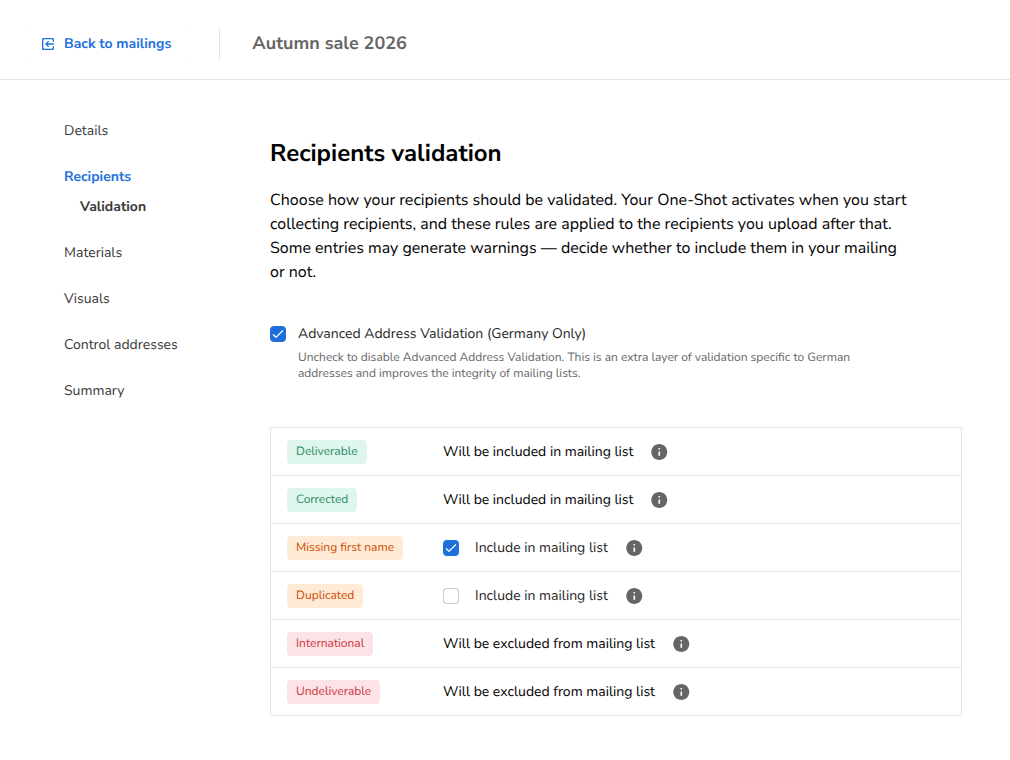The width and height of the screenshot is (1010, 760).
Task: Click Advanced Address Validation (Germany Only) label
Action: pyautogui.click(x=441, y=334)
